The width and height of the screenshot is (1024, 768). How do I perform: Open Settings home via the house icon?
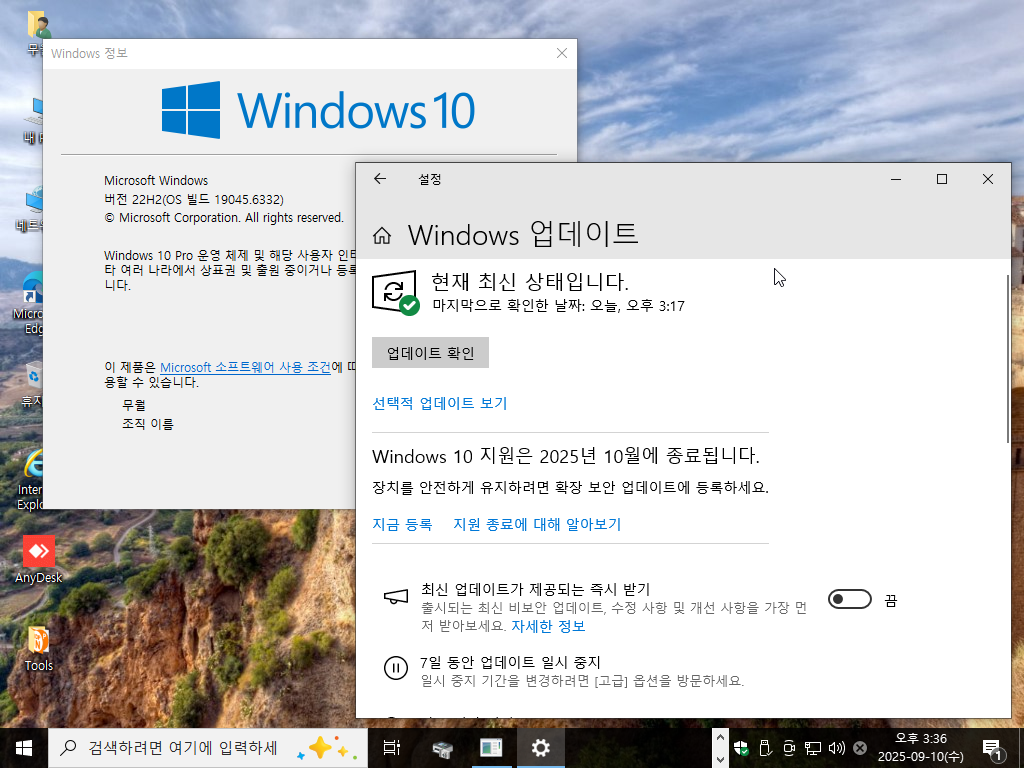(x=382, y=235)
